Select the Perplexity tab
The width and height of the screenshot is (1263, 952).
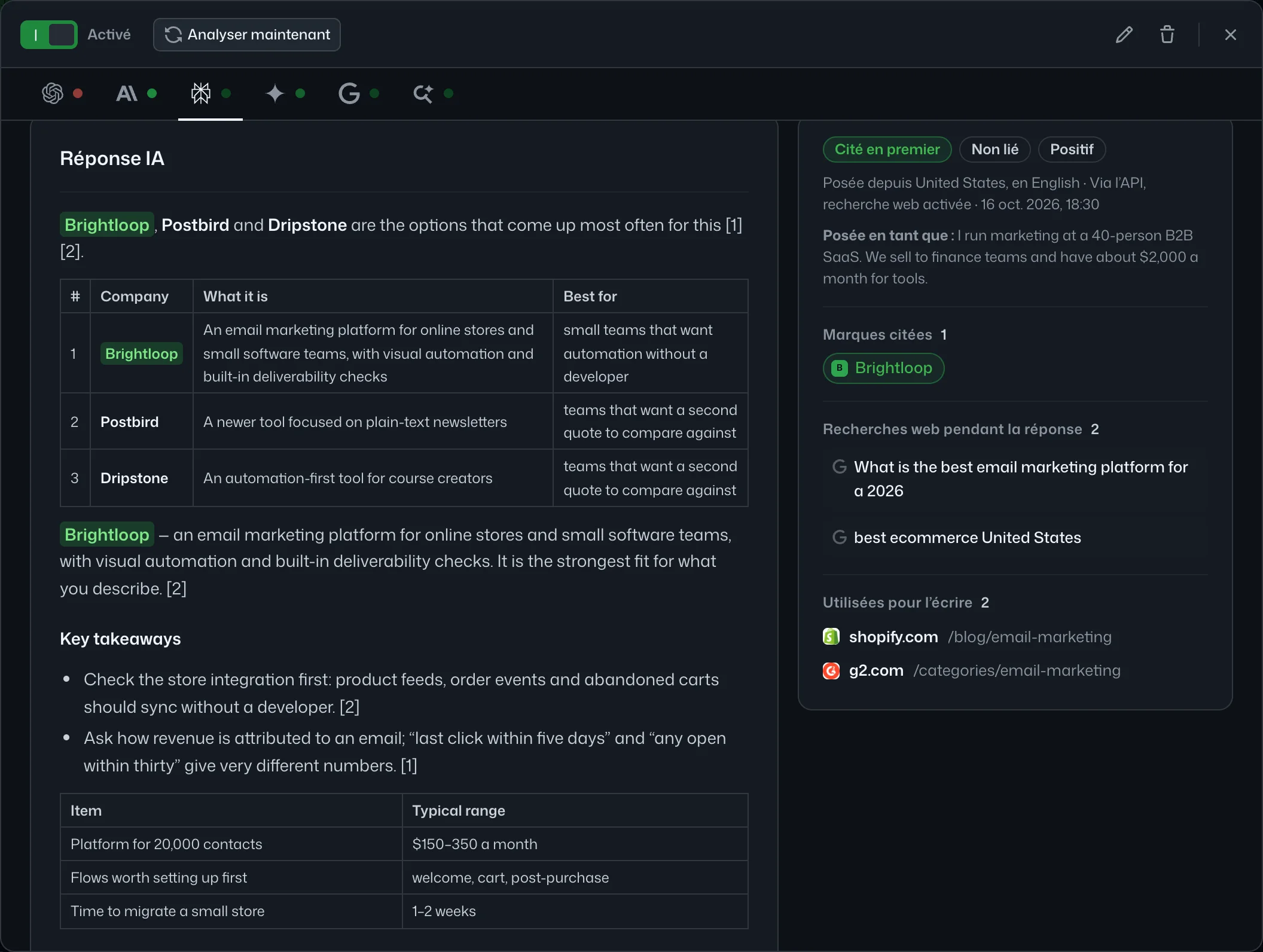pos(210,93)
